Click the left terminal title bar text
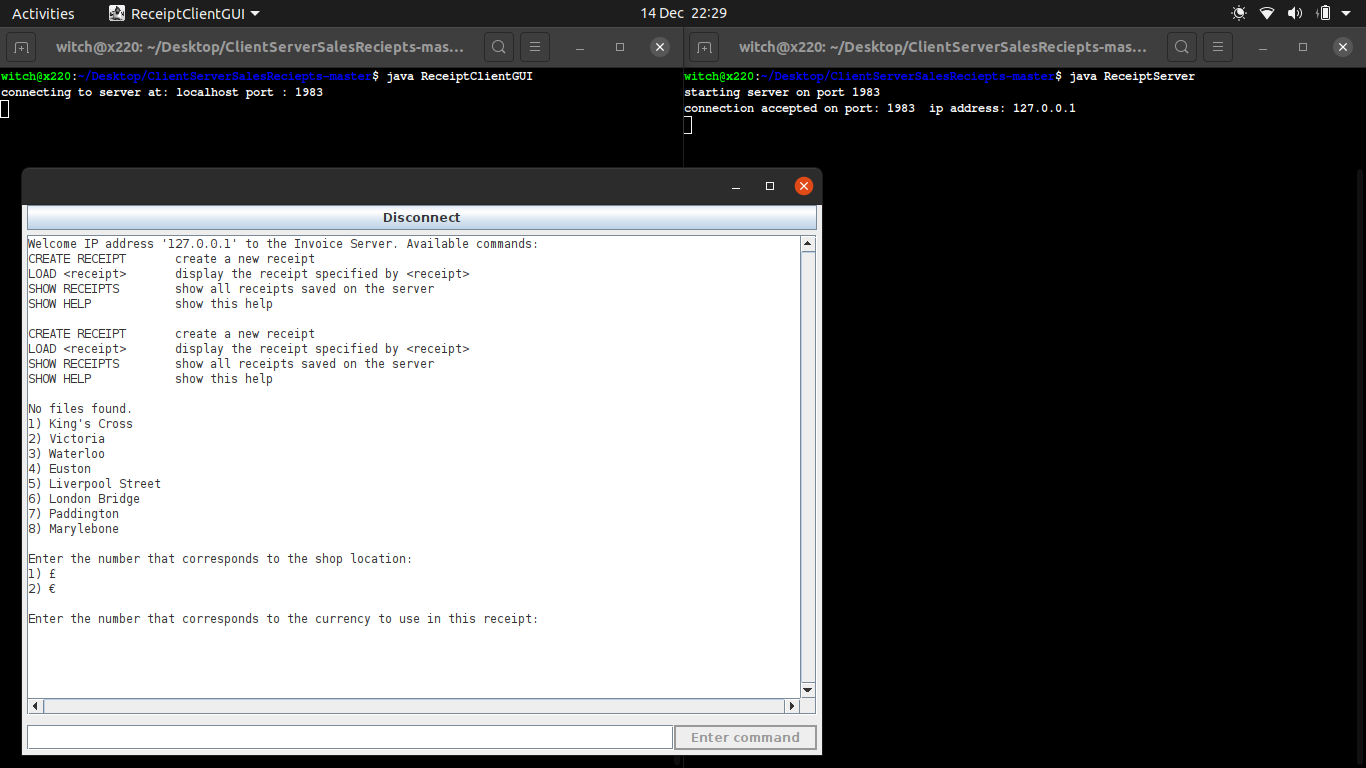Viewport: 1366px width, 768px height. click(260, 47)
